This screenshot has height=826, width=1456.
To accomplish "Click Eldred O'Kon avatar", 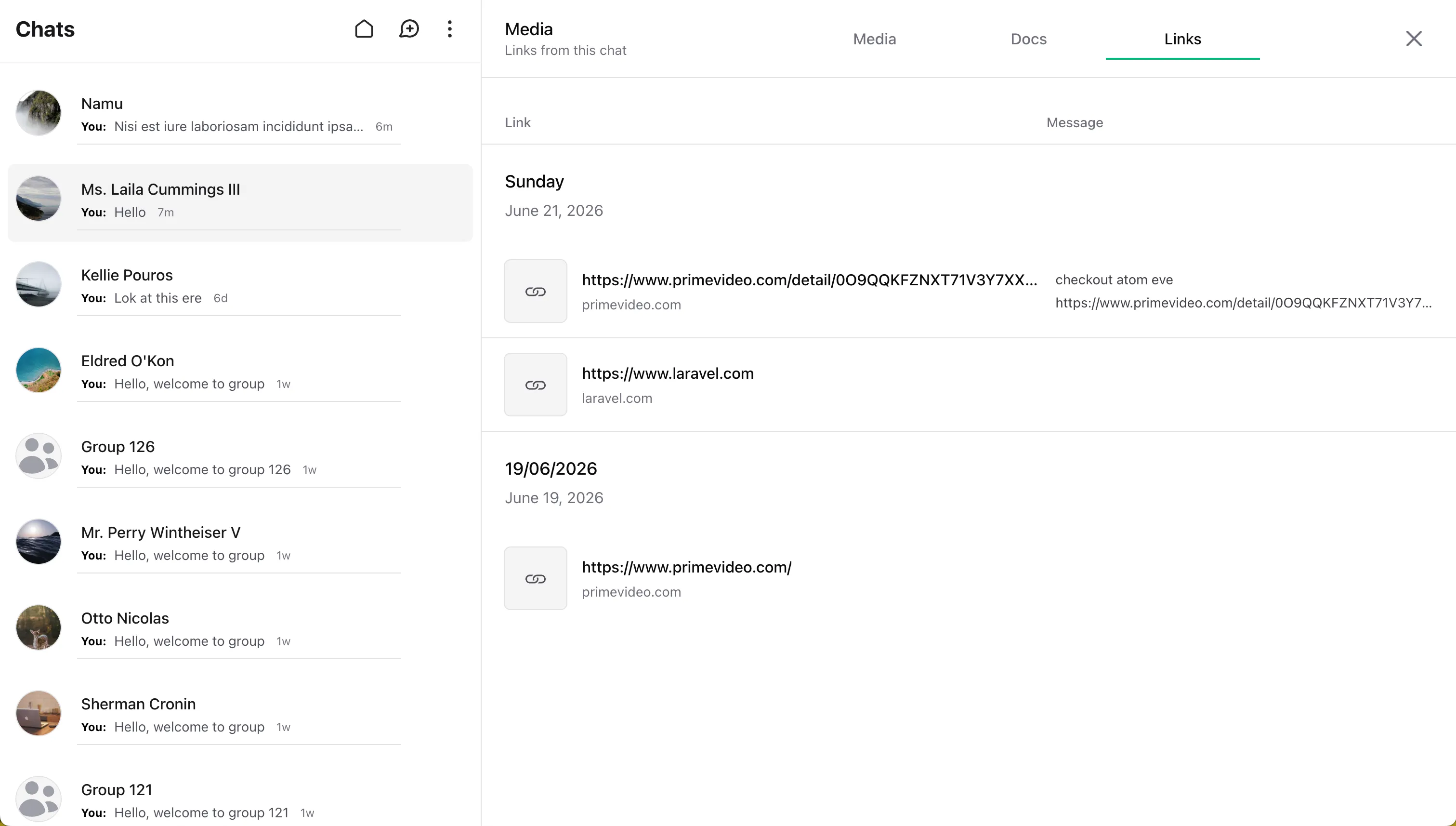I will click(x=39, y=370).
